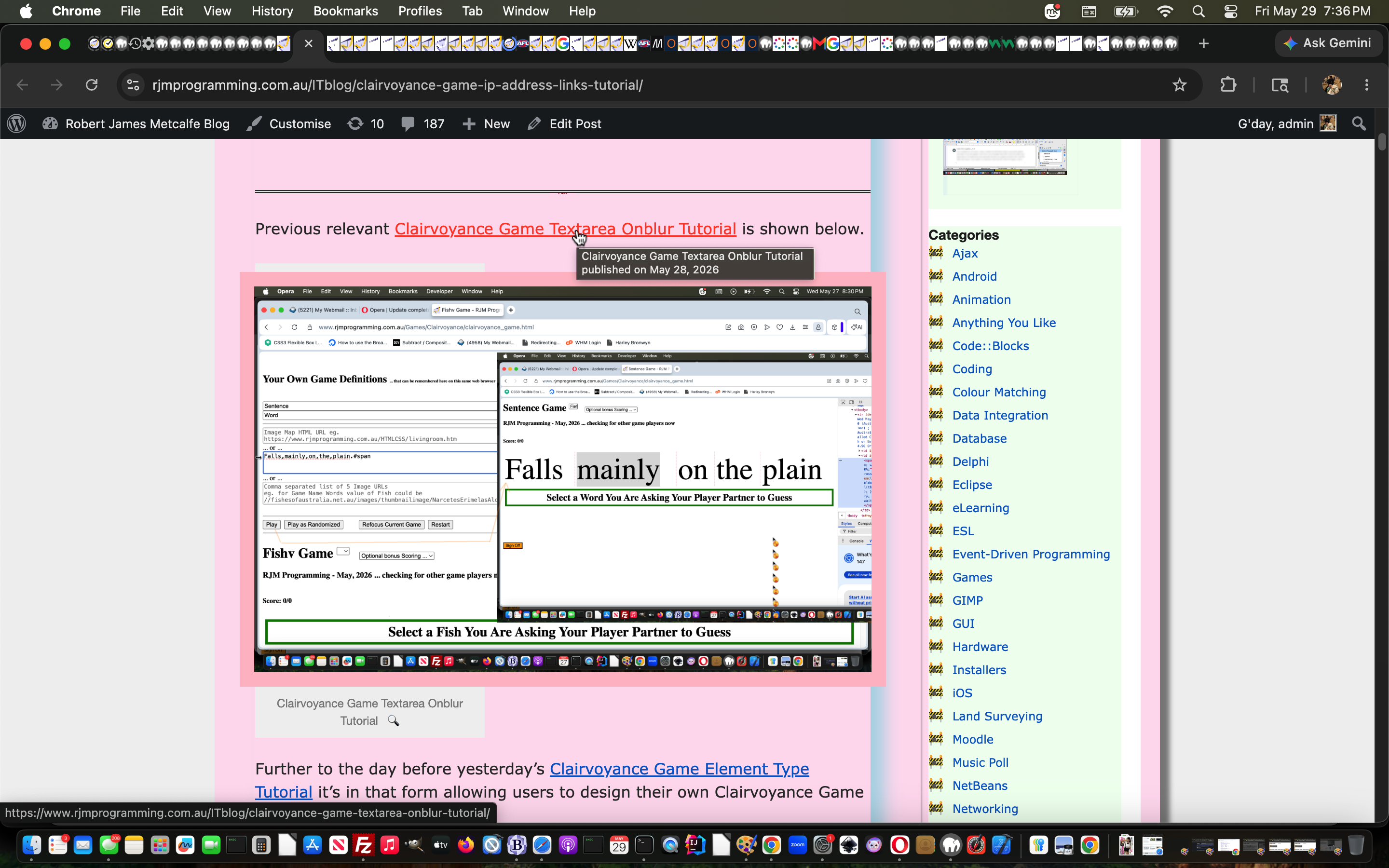Open the New content menu in admin bar
Viewport: 1389px width, 868px height.
[486, 124]
